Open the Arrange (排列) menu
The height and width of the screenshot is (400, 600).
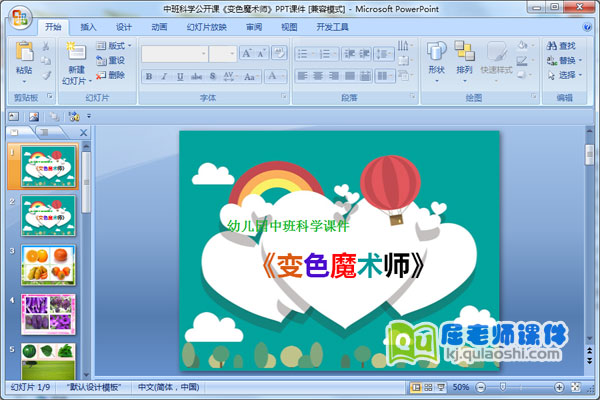coord(464,62)
